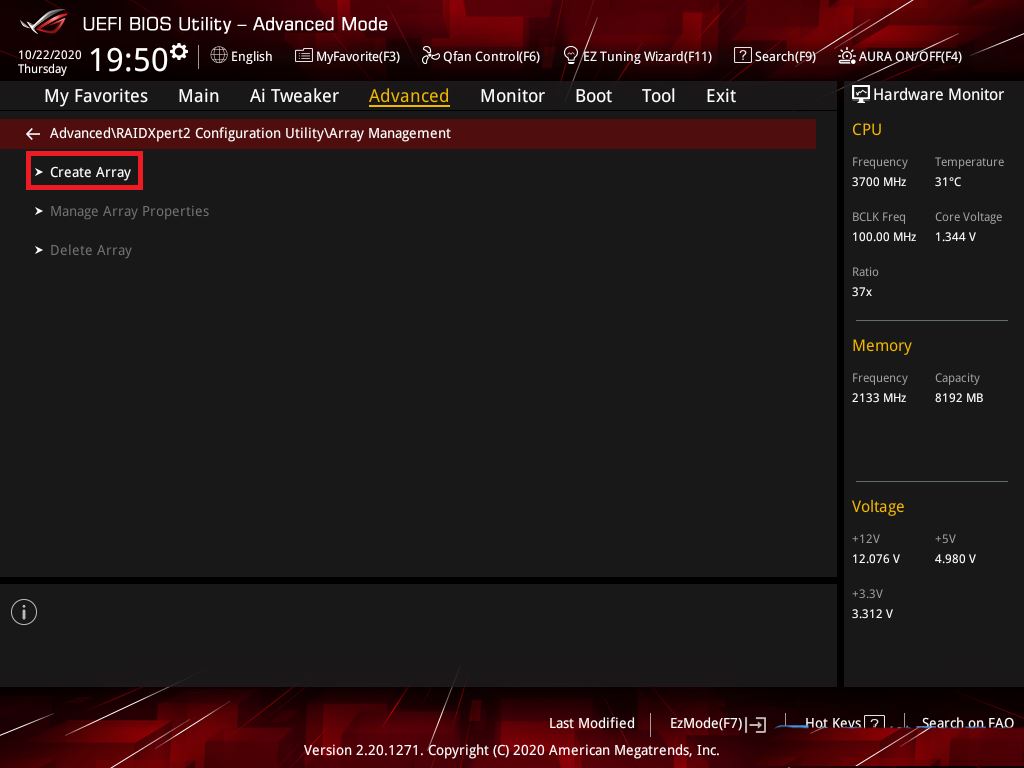This screenshot has width=1024, height=768.
Task: Click CPU frequency value 3700 MHz
Action: point(878,182)
